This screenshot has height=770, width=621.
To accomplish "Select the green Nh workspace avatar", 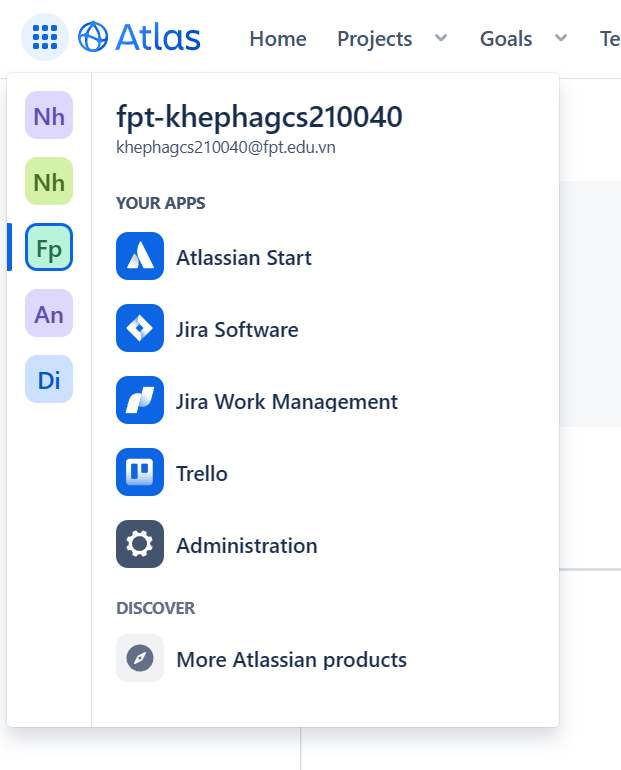I will (x=49, y=181).
